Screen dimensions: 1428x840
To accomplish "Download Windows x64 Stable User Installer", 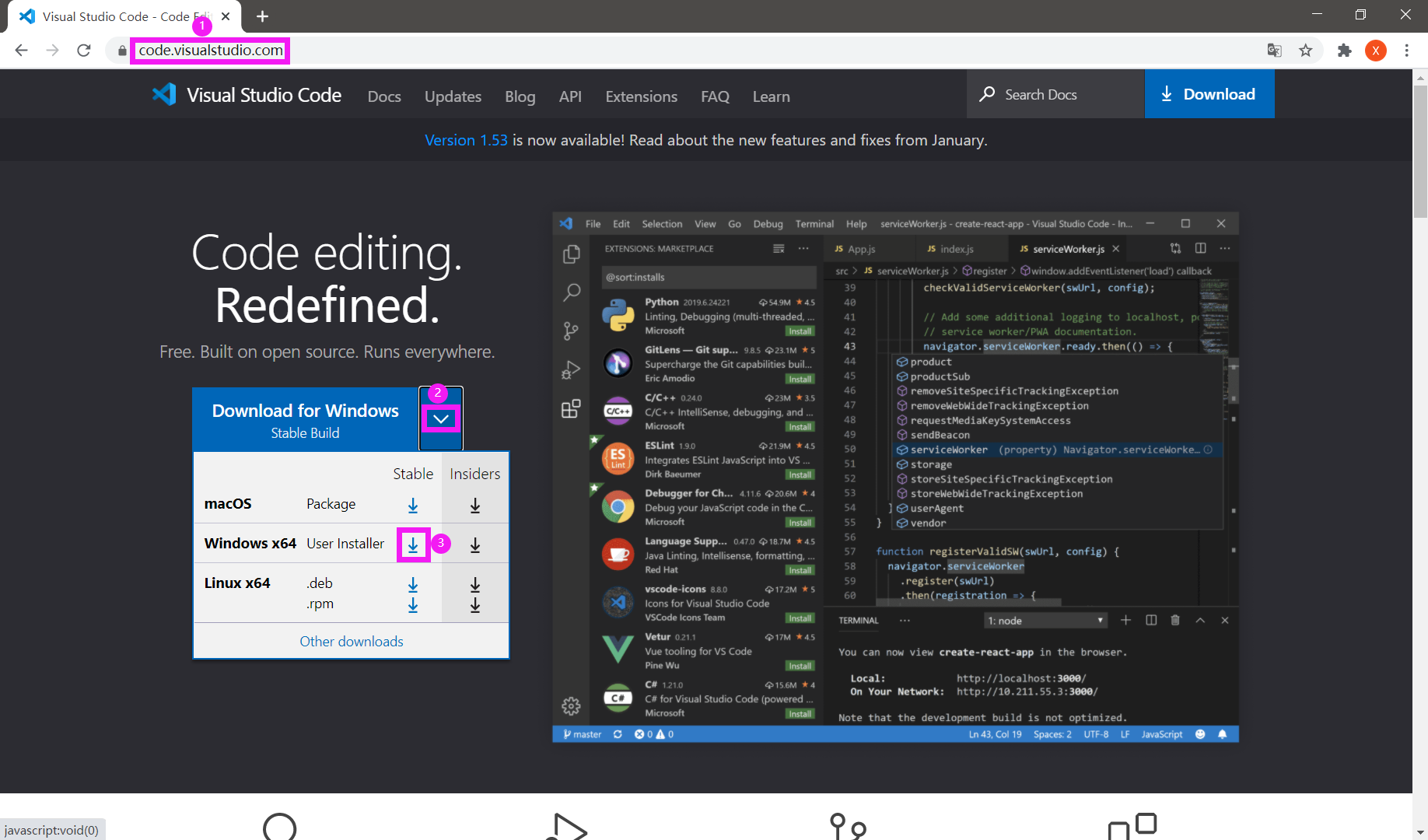I will 413,545.
